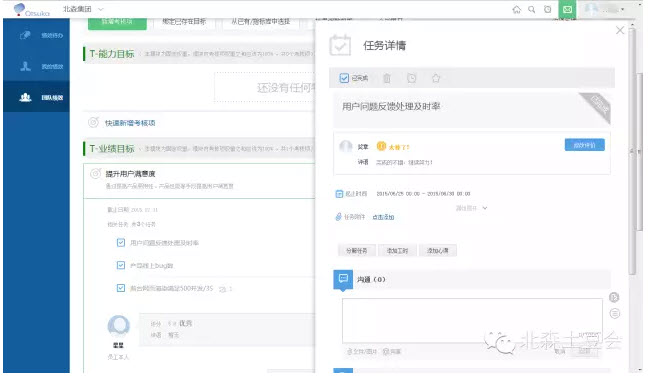Open the home icon in the top bar
Image resolution: width=648 pixels, height=378 pixels.
coord(516,10)
